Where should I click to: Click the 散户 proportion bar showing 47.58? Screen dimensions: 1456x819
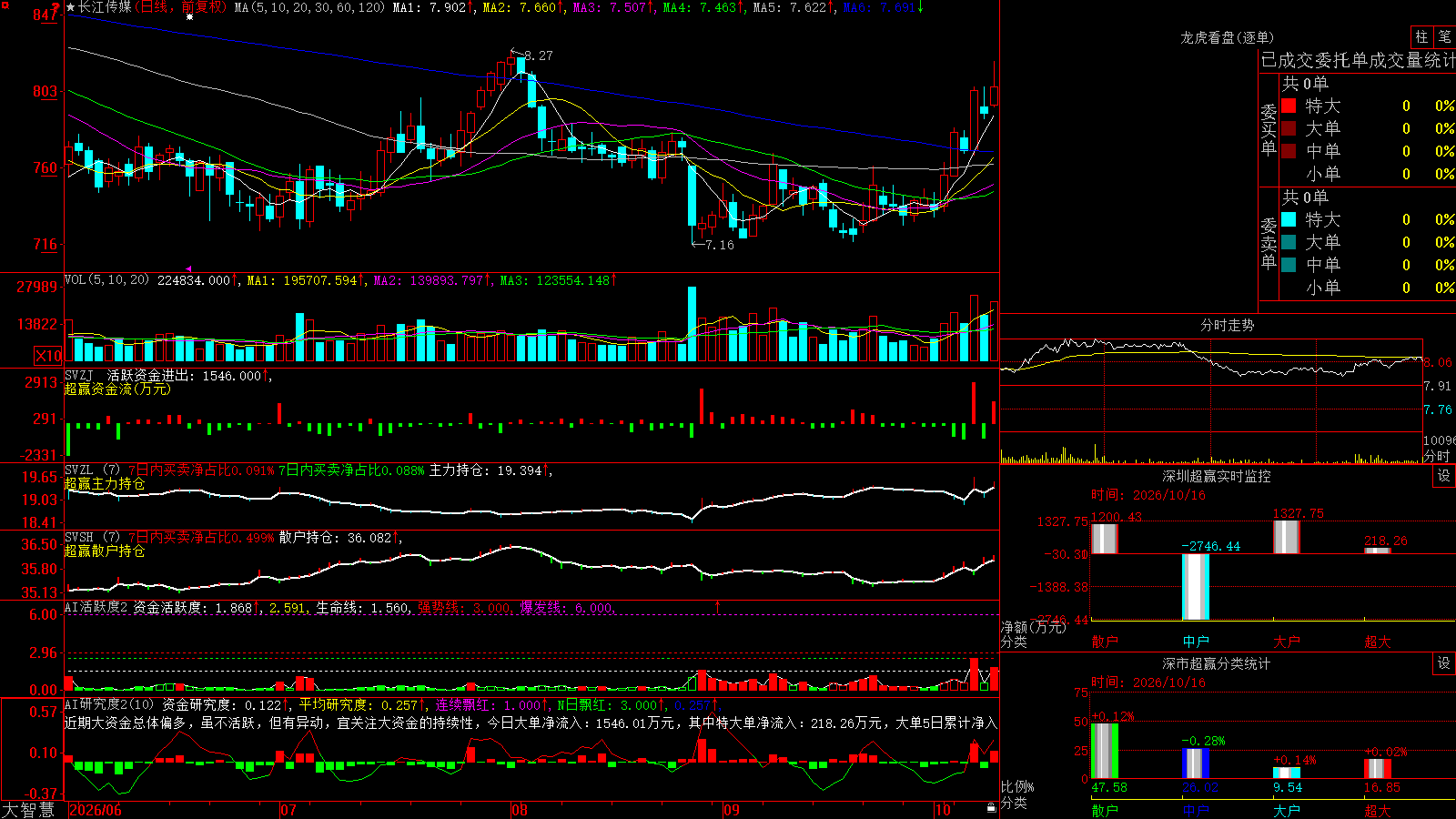(x=1105, y=751)
